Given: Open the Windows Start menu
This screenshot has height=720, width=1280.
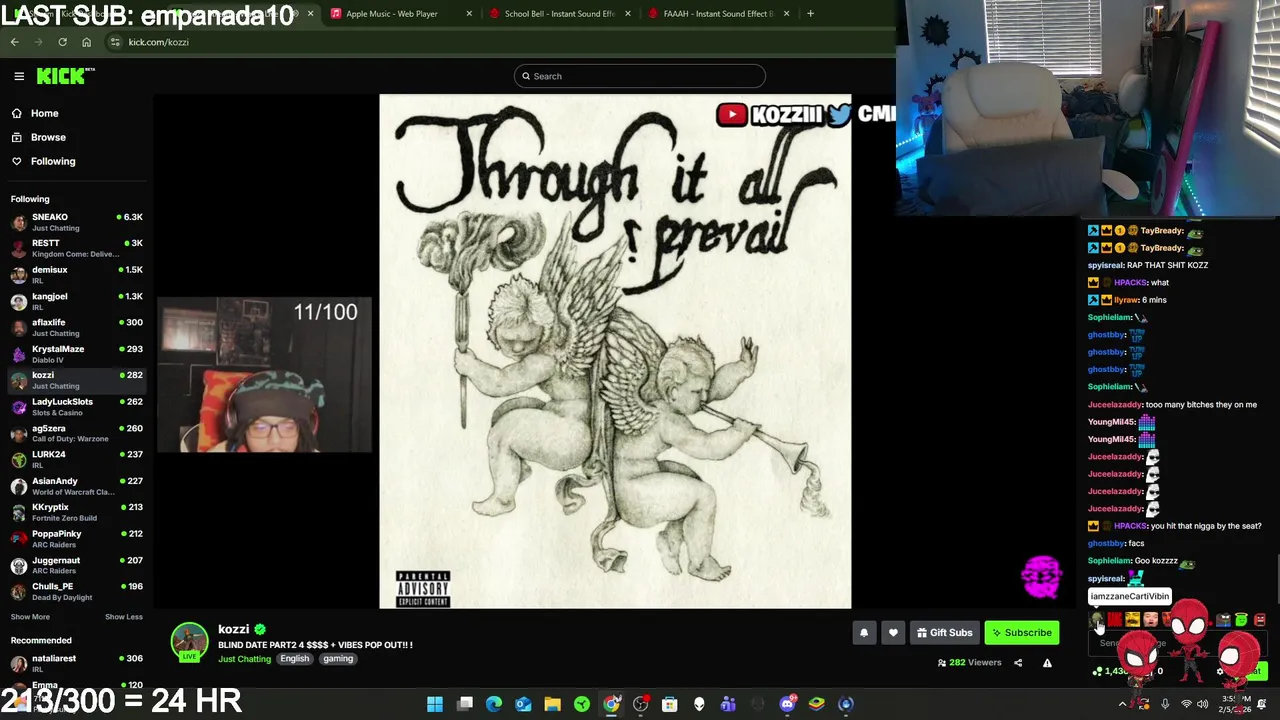Looking at the screenshot, I should 435,704.
